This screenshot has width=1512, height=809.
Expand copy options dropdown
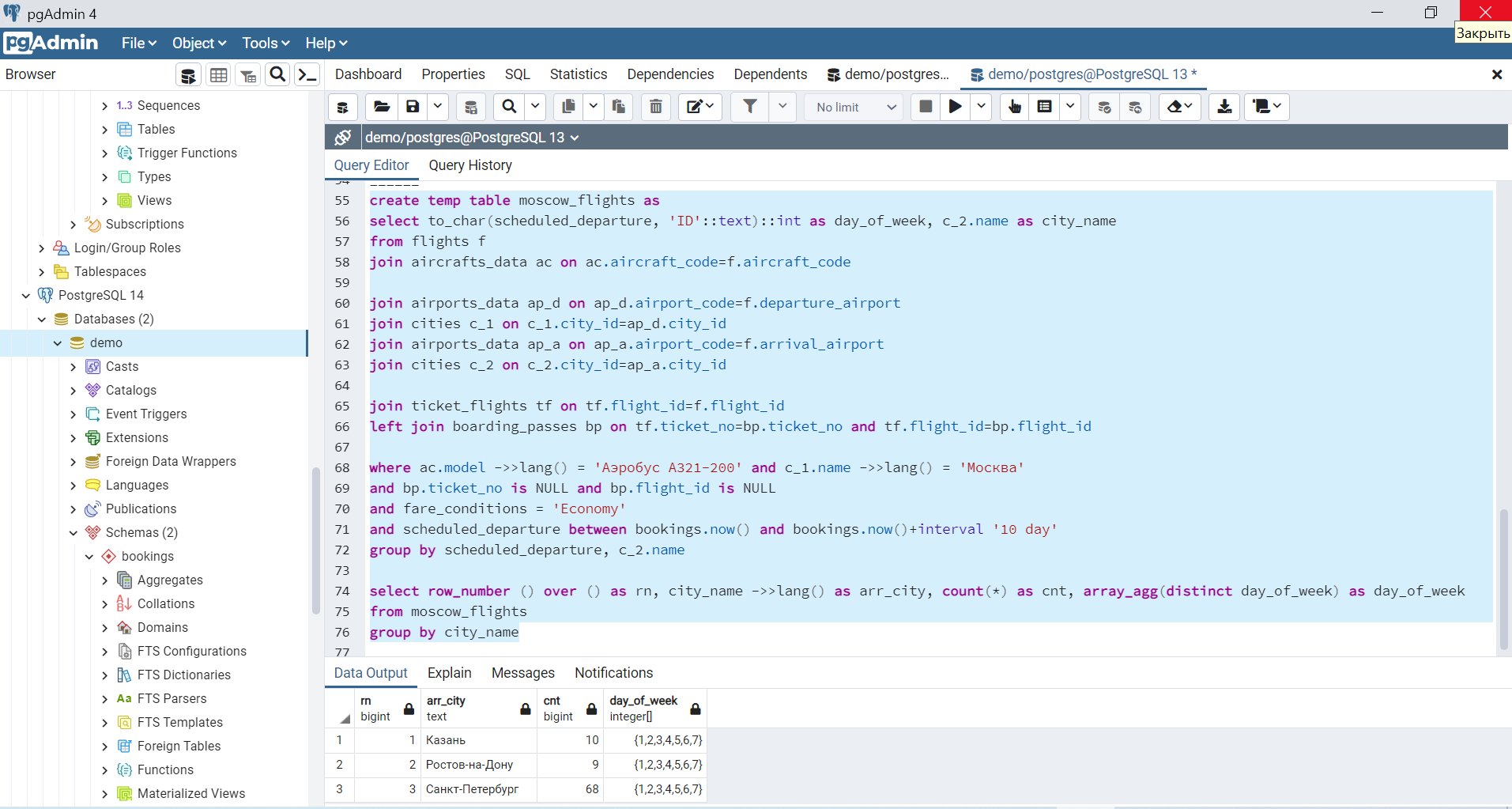[594, 107]
